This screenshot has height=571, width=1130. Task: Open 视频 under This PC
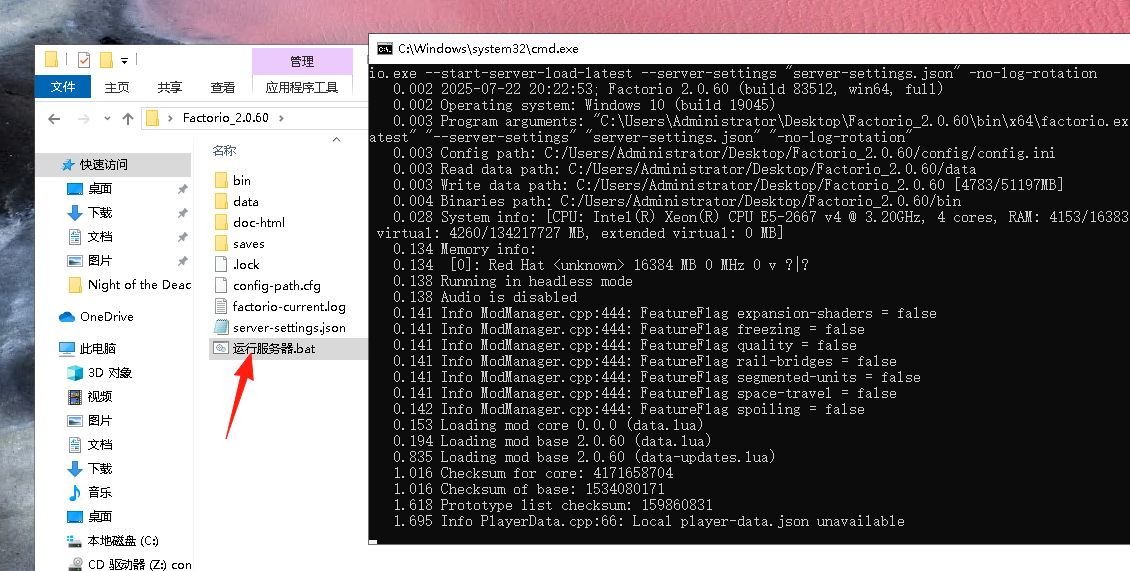(x=99, y=396)
